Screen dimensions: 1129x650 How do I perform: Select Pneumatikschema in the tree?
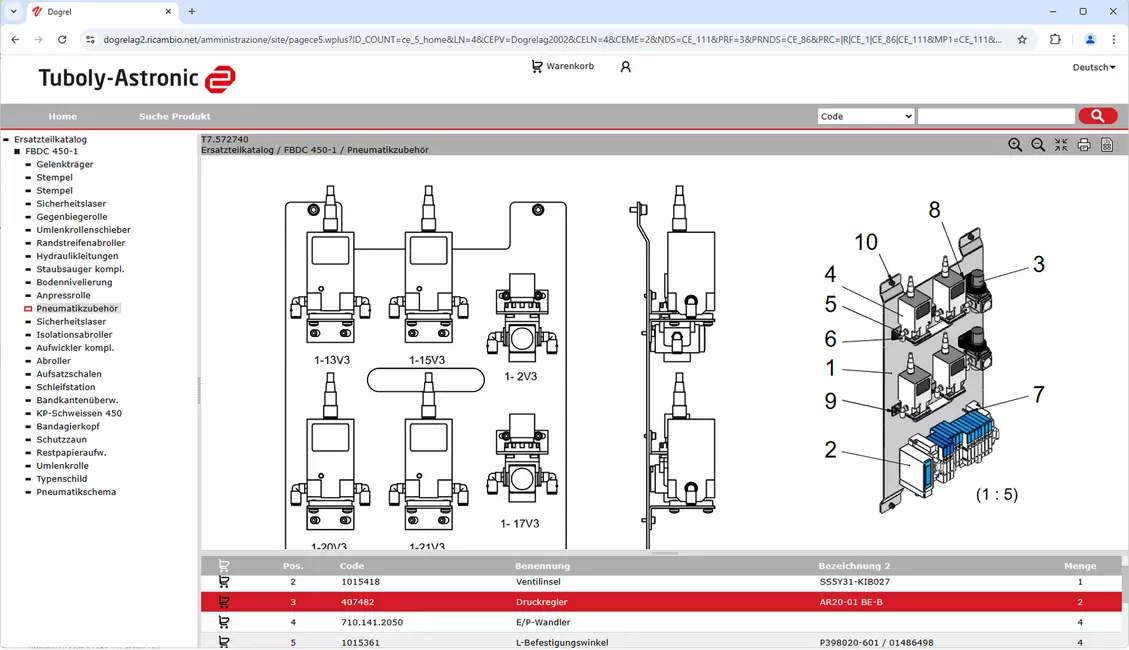pos(76,492)
